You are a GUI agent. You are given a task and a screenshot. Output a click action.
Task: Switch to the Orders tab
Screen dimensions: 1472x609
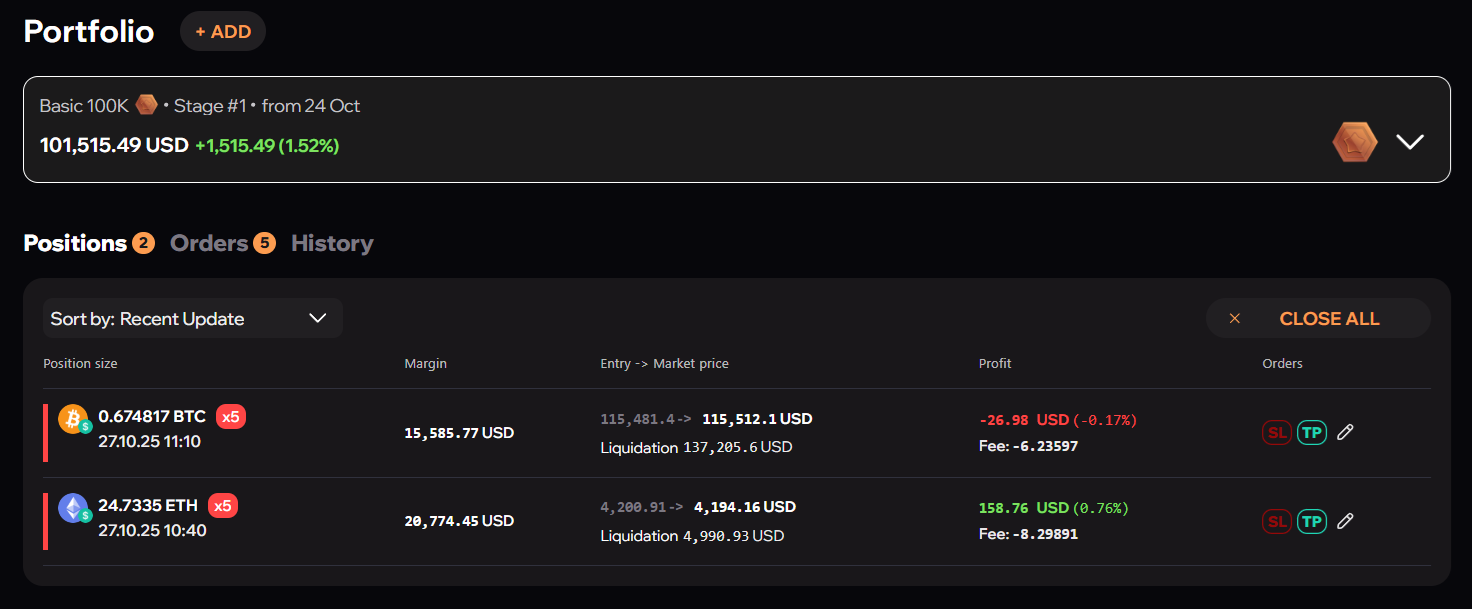tap(209, 243)
